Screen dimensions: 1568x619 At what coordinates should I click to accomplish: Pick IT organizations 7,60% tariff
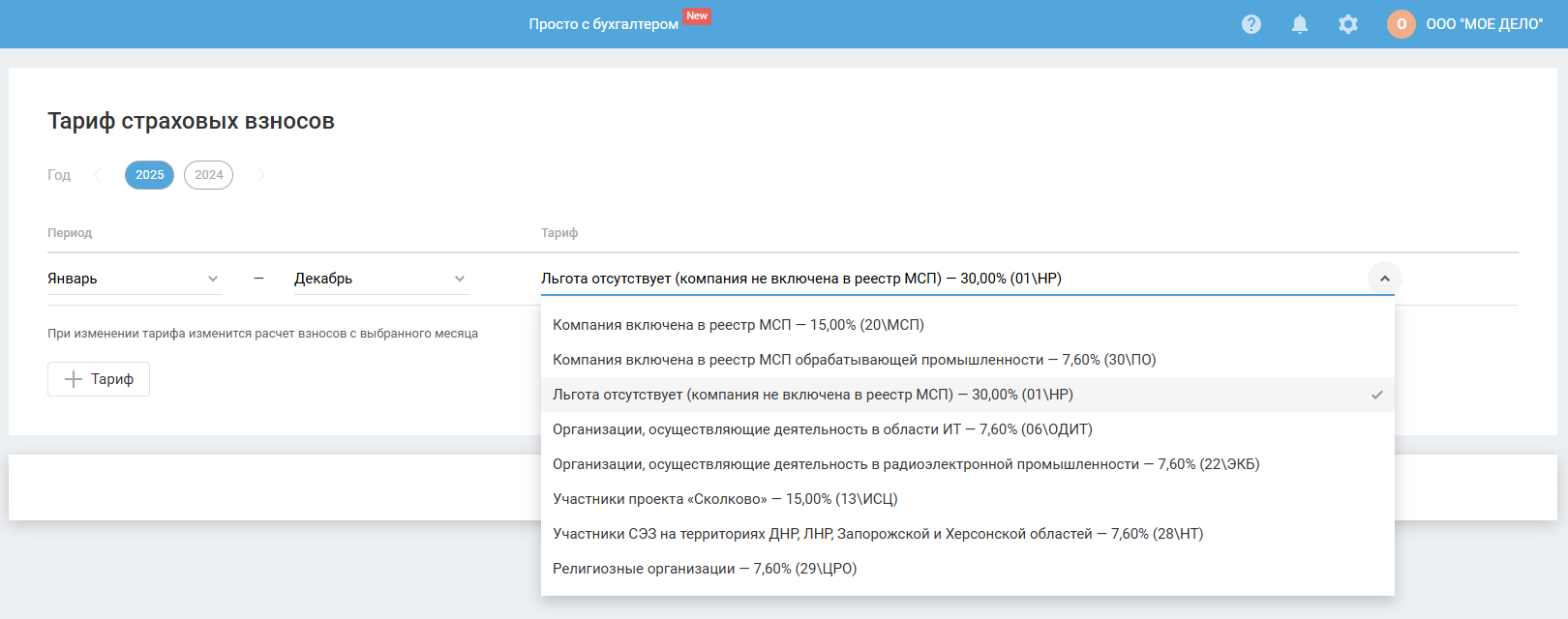coord(823,429)
